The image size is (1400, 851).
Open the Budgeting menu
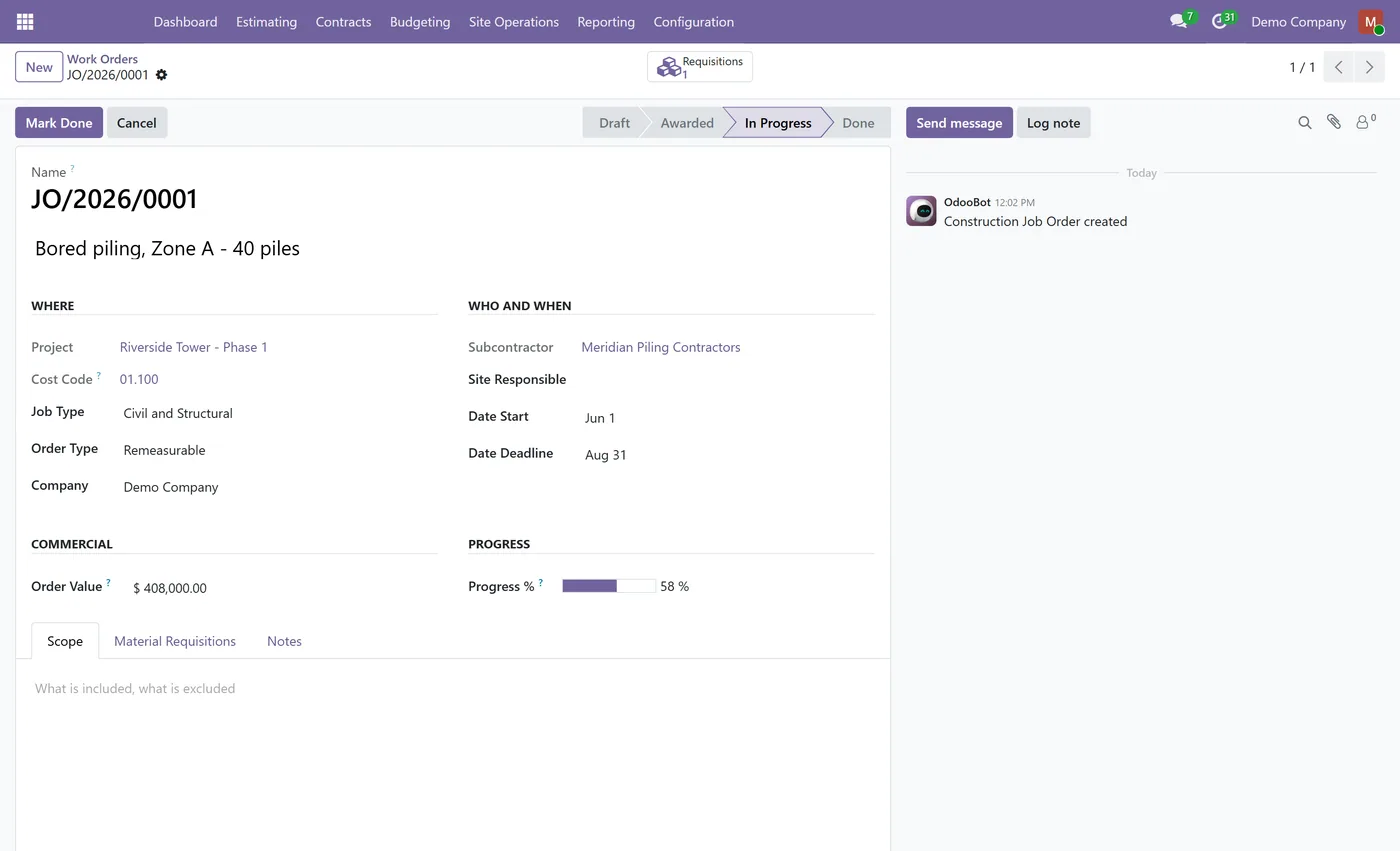click(420, 21)
